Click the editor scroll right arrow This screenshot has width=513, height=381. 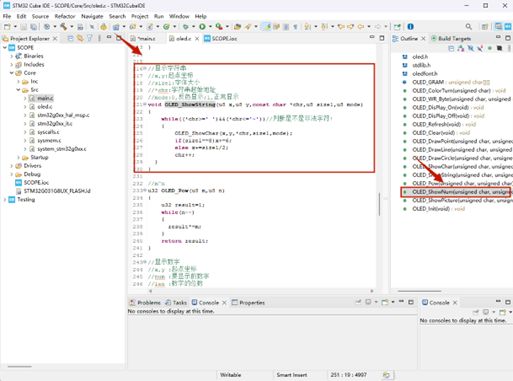[x=372, y=291]
